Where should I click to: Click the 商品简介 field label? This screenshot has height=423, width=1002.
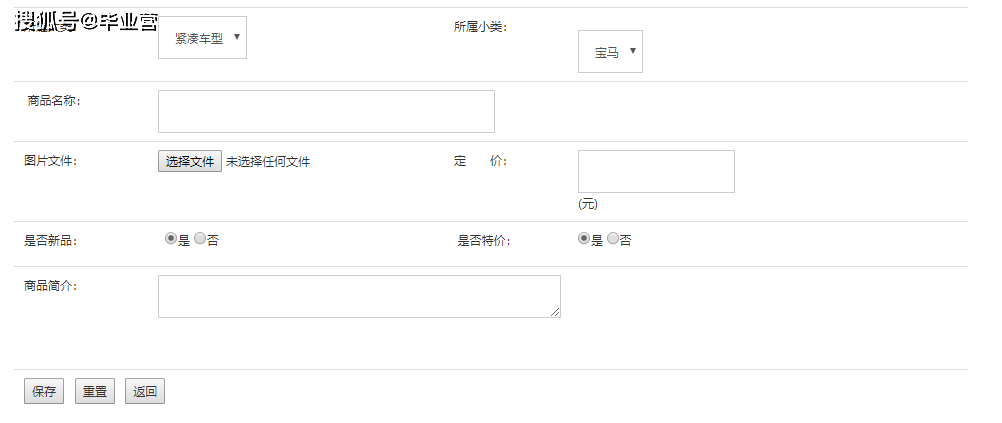50,286
